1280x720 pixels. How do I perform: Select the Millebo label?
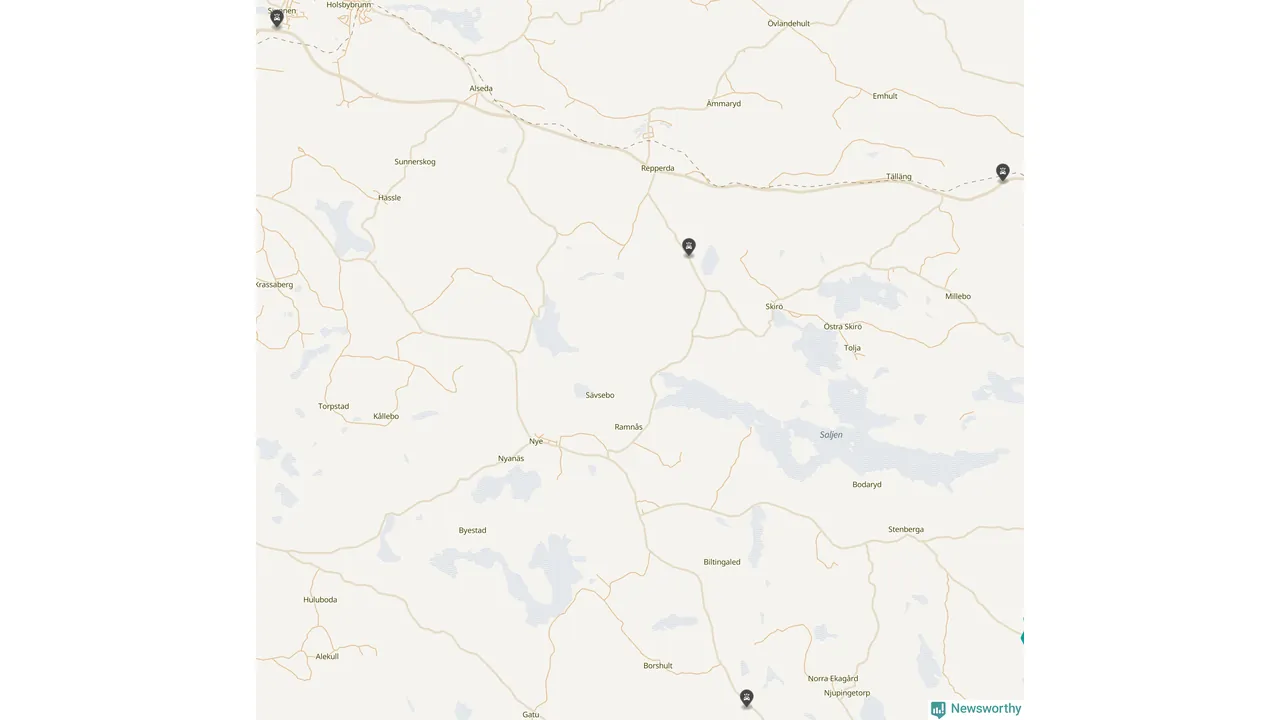click(x=958, y=296)
